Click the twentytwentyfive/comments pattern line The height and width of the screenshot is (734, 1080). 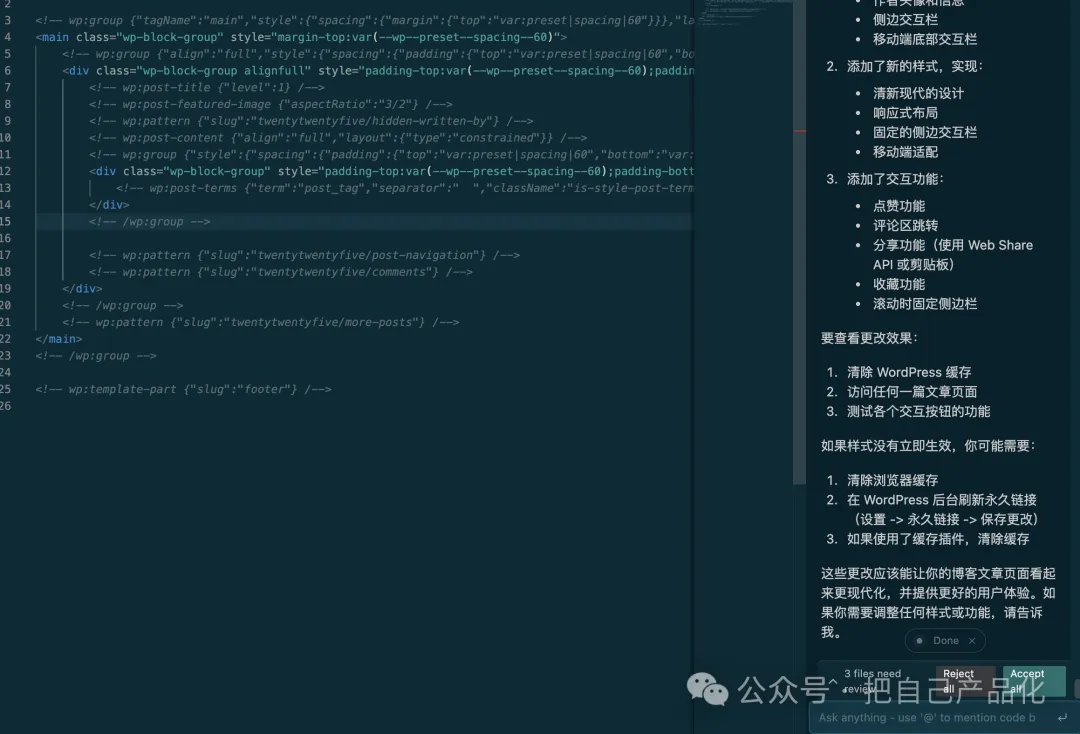(x=280, y=272)
